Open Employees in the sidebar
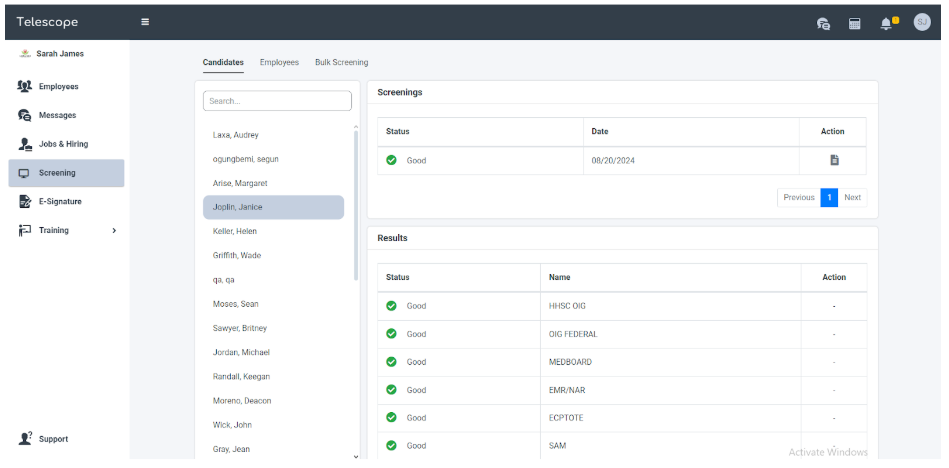Screen dimensions: 949x468 58,87
